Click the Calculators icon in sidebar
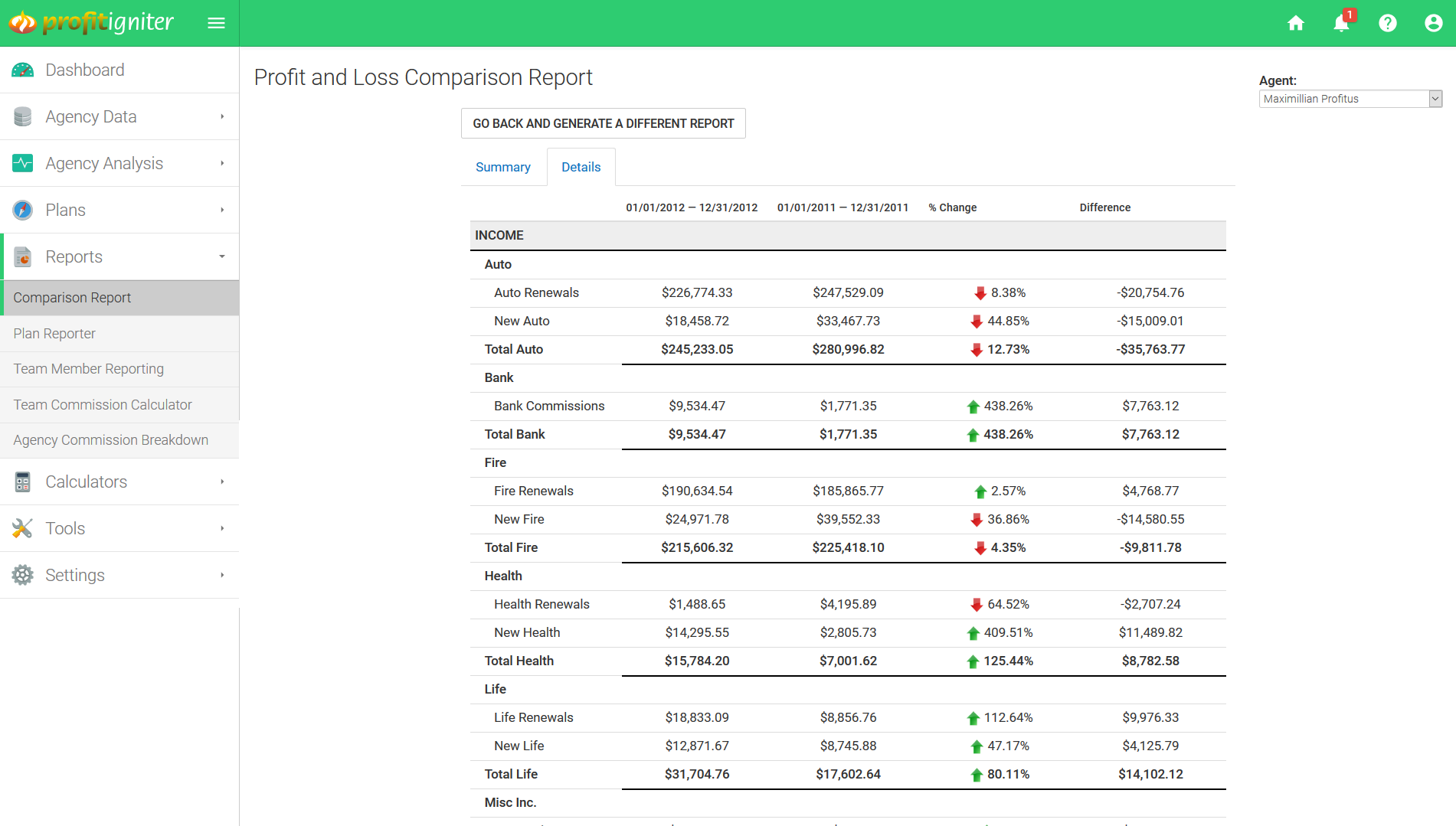The height and width of the screenshot is (826, 1456). click(x=23, y=482)
